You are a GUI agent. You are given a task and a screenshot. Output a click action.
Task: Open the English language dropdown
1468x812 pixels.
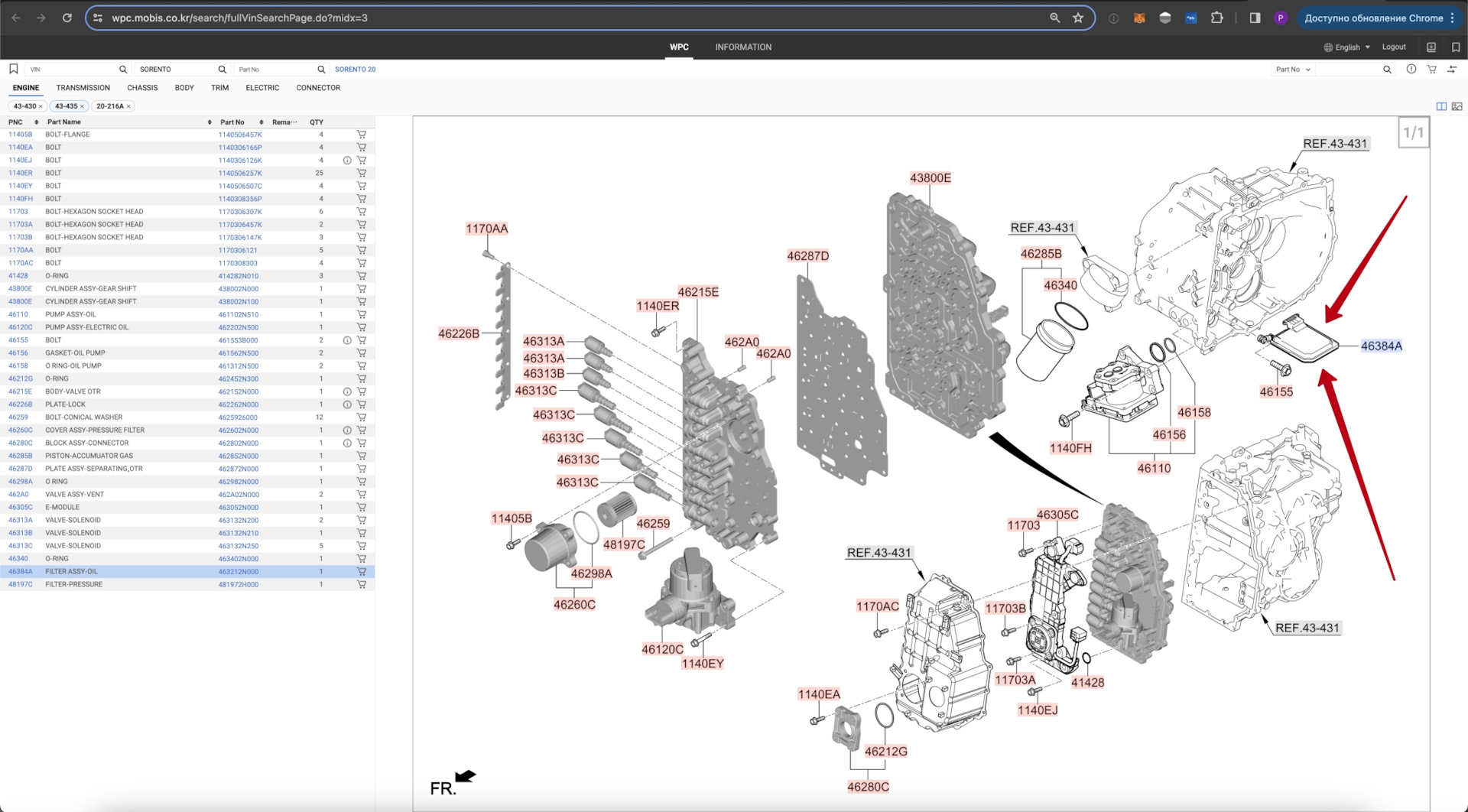click(1347, 47)
